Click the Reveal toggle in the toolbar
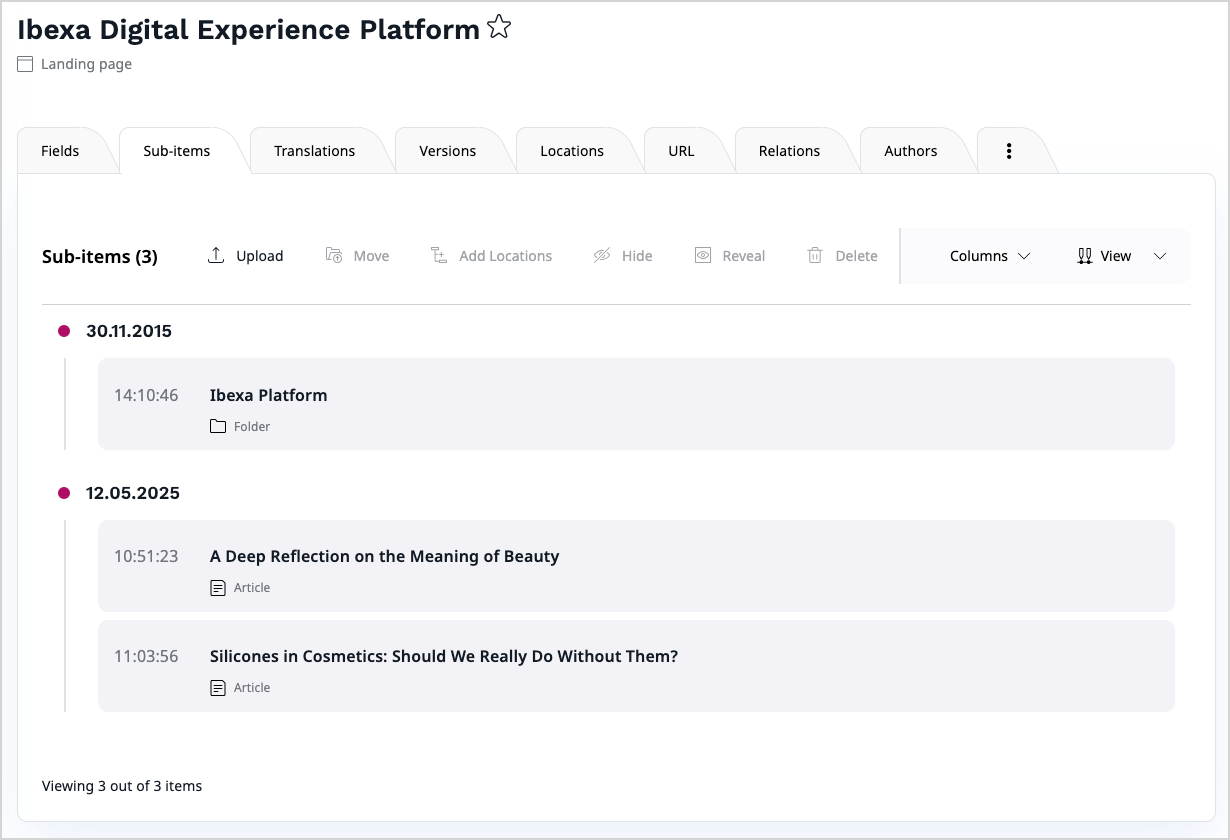 tap(704, 255)
